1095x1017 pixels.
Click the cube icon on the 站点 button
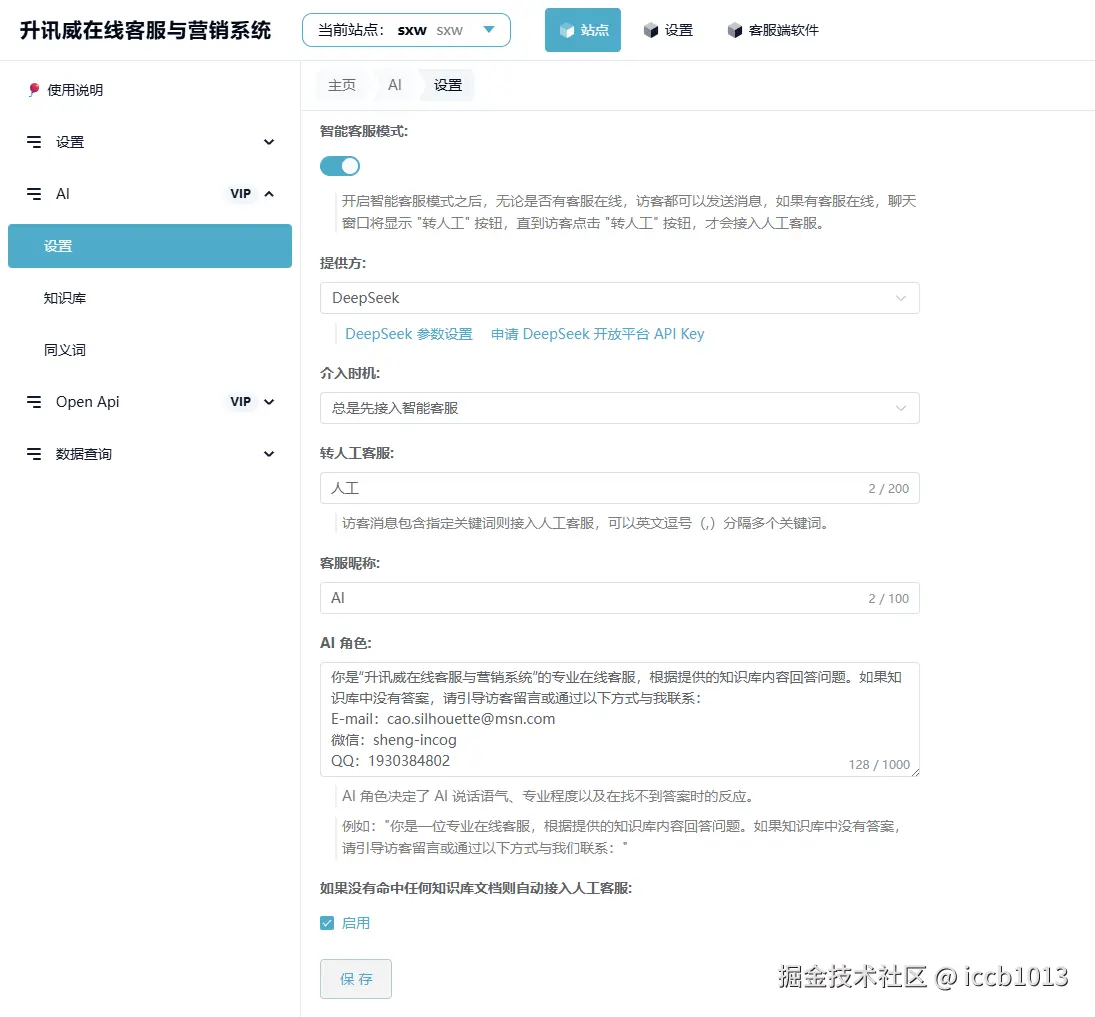coord(567,30)
